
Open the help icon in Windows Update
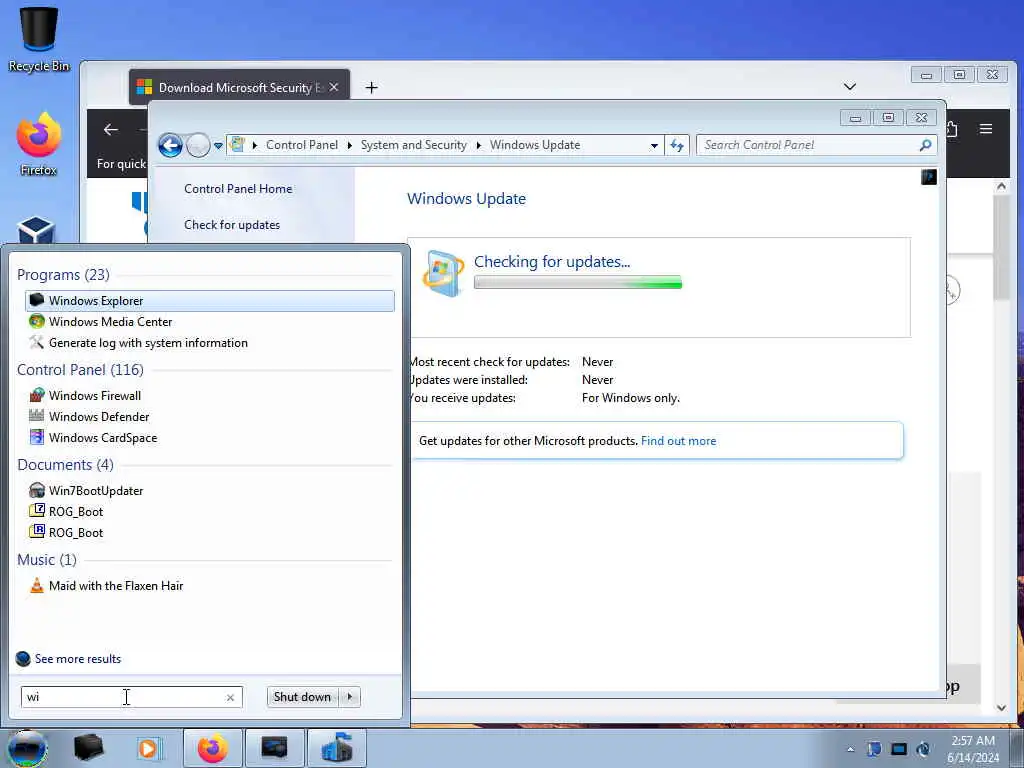929,177
